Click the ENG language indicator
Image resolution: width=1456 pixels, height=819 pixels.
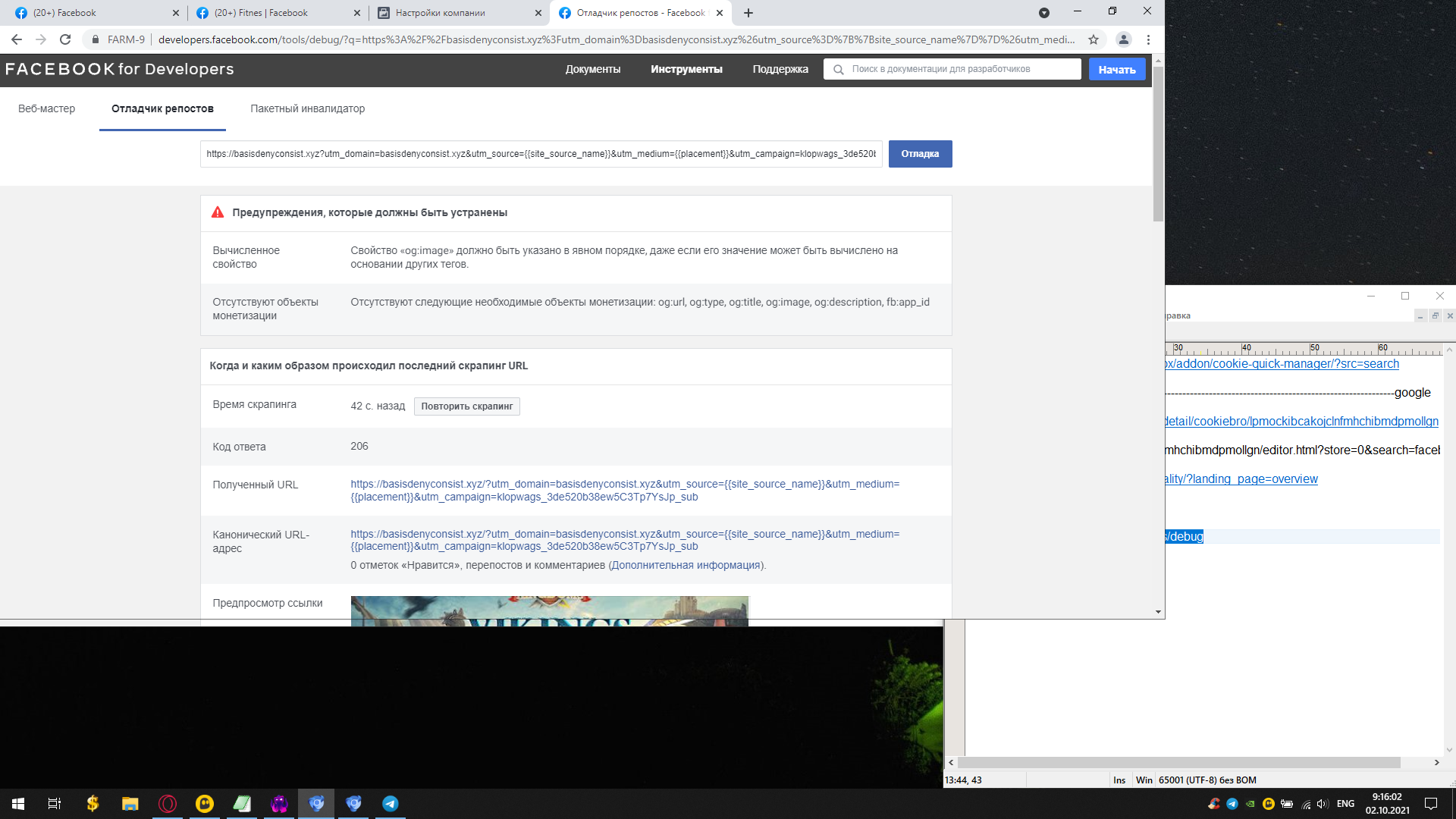point(1345,804)
